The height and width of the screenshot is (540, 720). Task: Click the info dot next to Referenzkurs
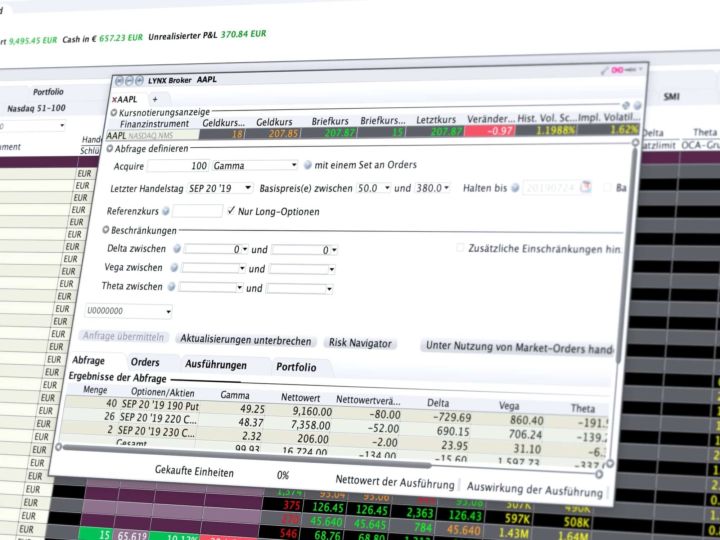click(x=166, y=211)
